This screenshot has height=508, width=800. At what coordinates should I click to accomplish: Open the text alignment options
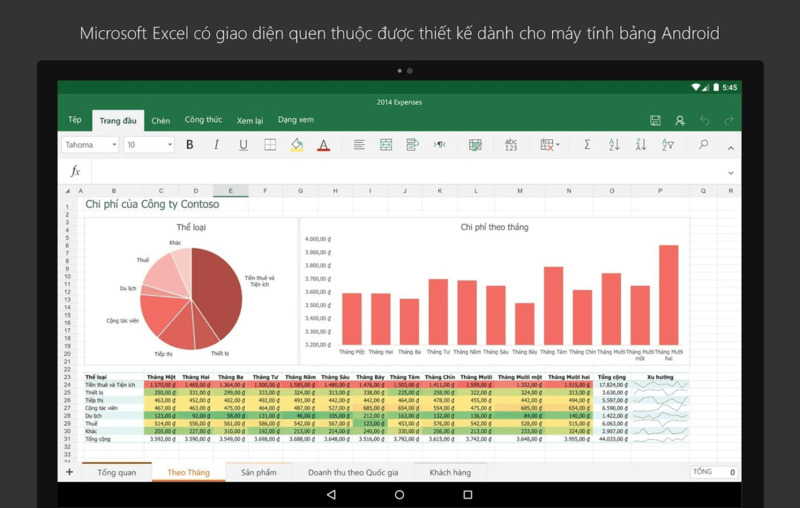pyautogui.click(x=359, y=145)
